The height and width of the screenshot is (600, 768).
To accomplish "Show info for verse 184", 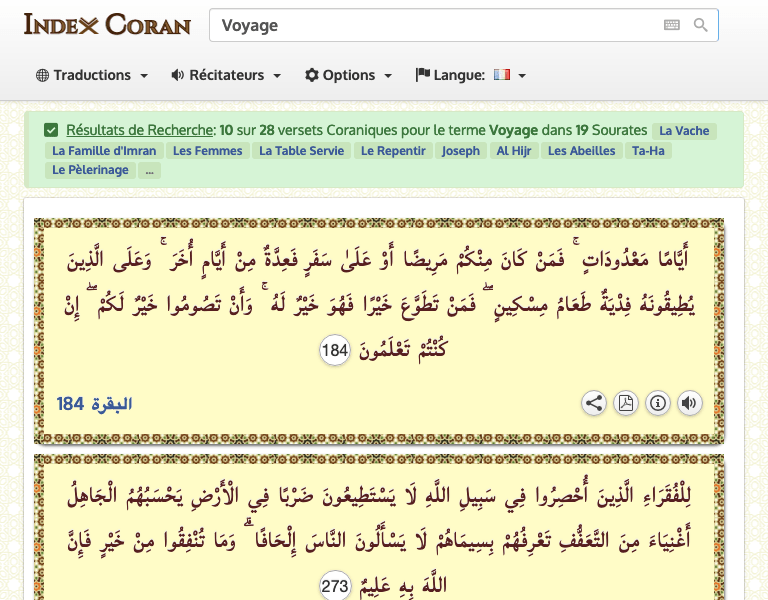I will 657,403.
